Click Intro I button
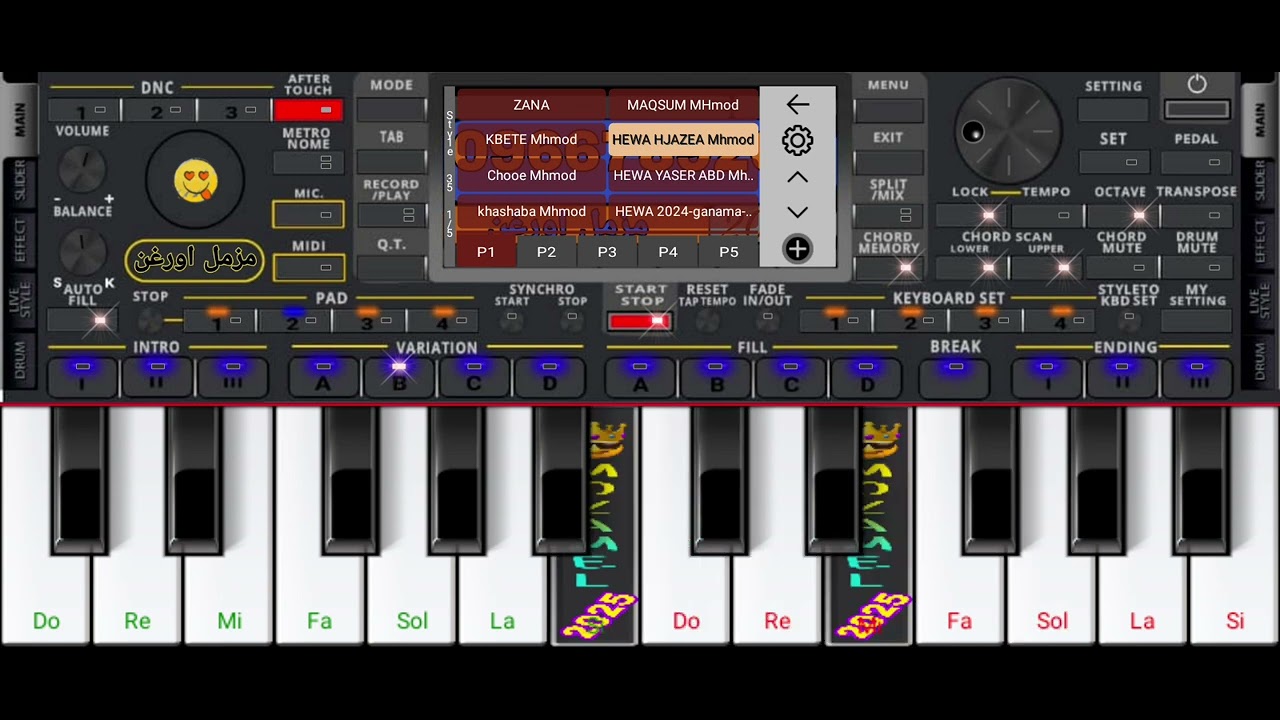This screenshot has width=1280, height=720. click(x=83, y=378)
